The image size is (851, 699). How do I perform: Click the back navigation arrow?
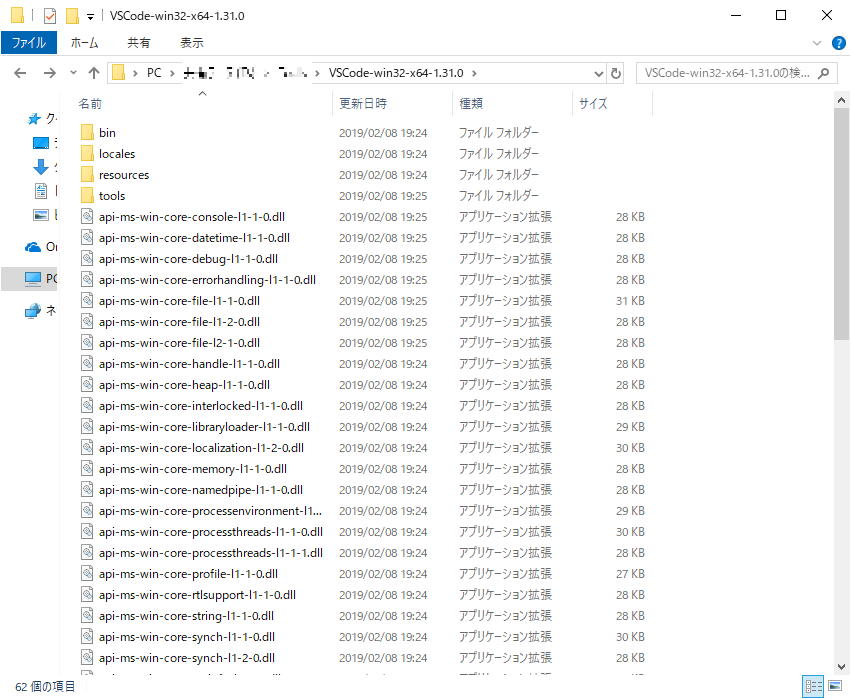click(x=20, y=72)
